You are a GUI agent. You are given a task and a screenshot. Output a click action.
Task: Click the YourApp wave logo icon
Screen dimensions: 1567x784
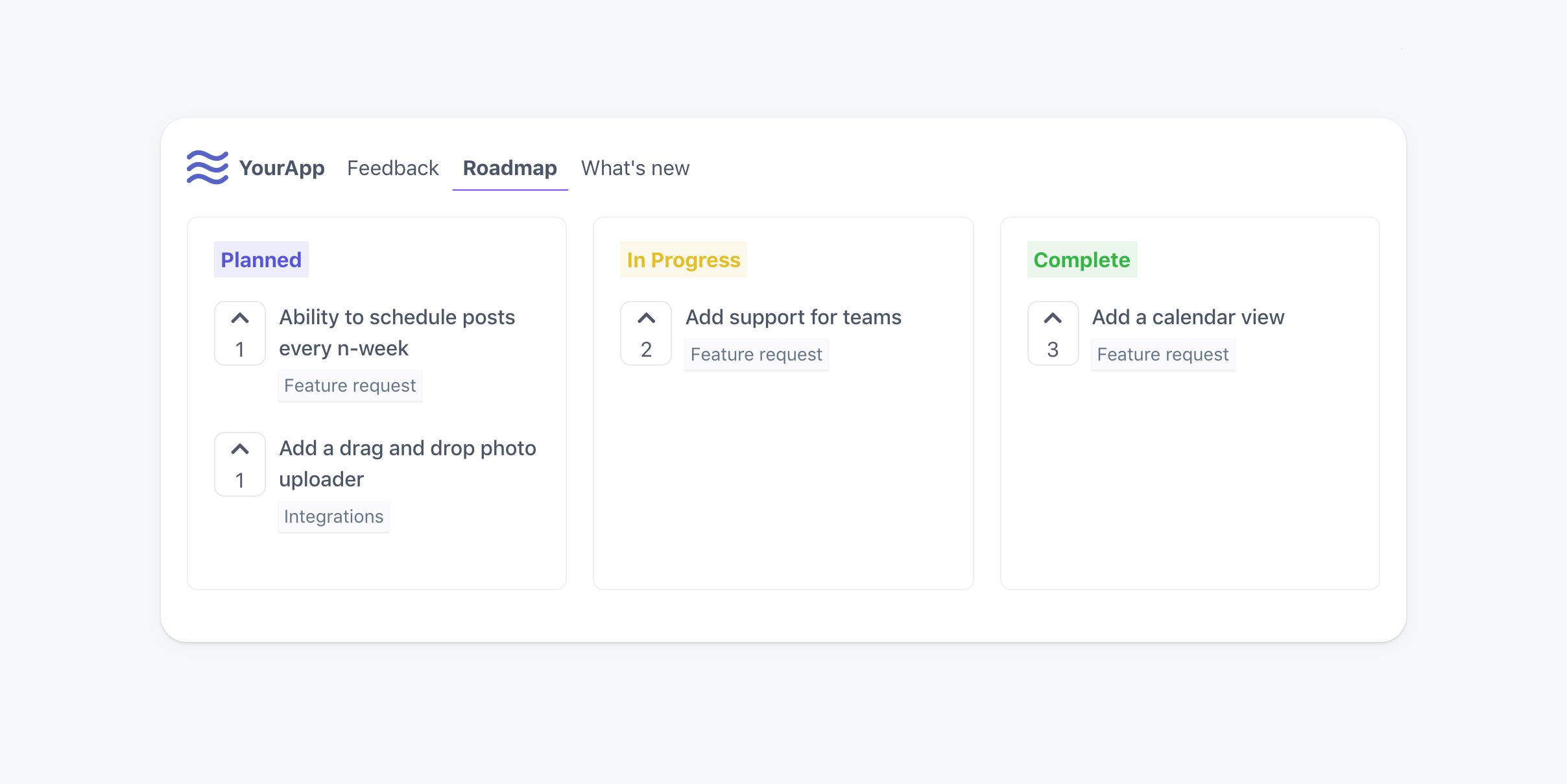[x=208, y=167]
